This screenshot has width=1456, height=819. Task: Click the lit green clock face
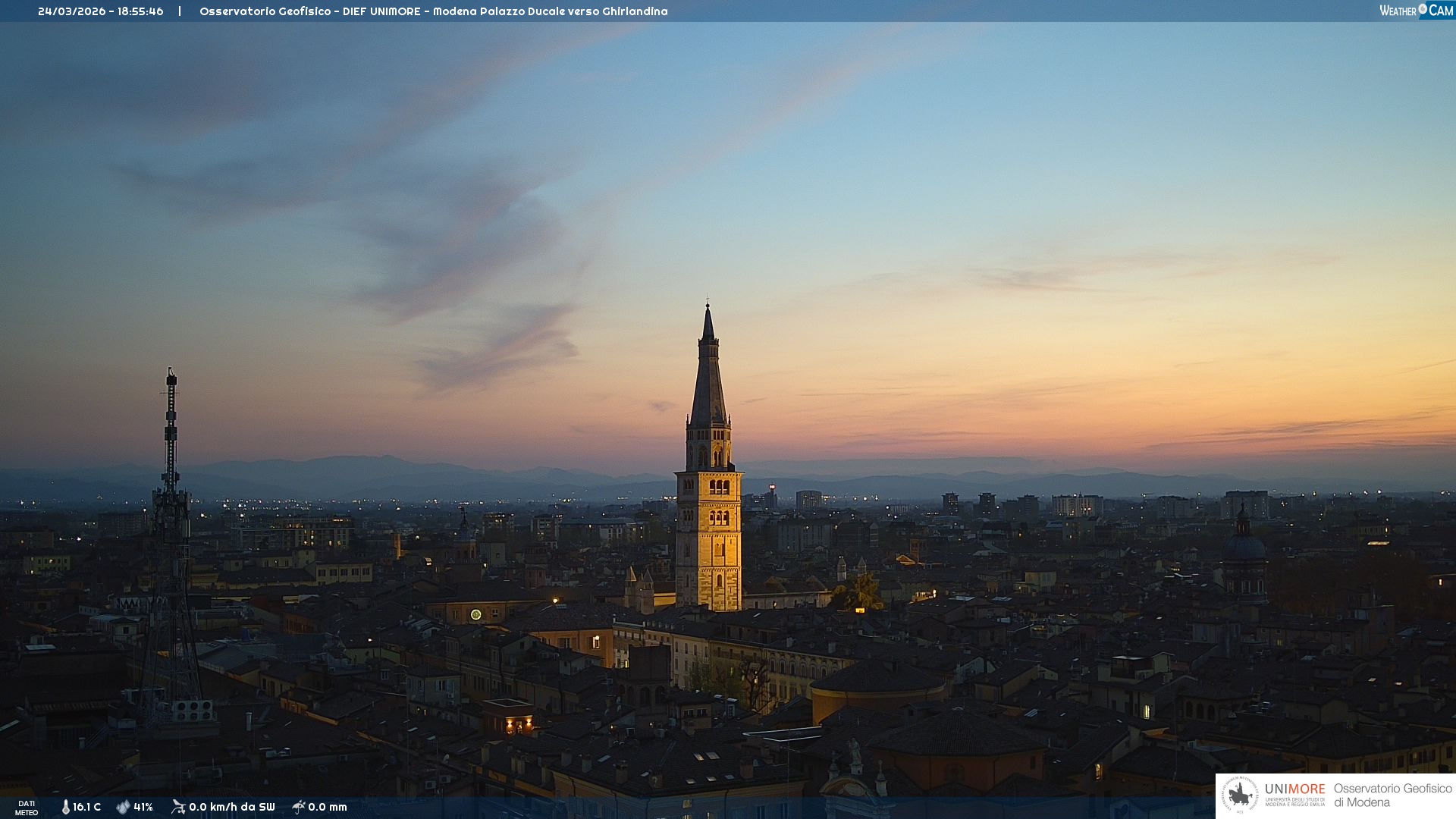[x=475, y=614]
